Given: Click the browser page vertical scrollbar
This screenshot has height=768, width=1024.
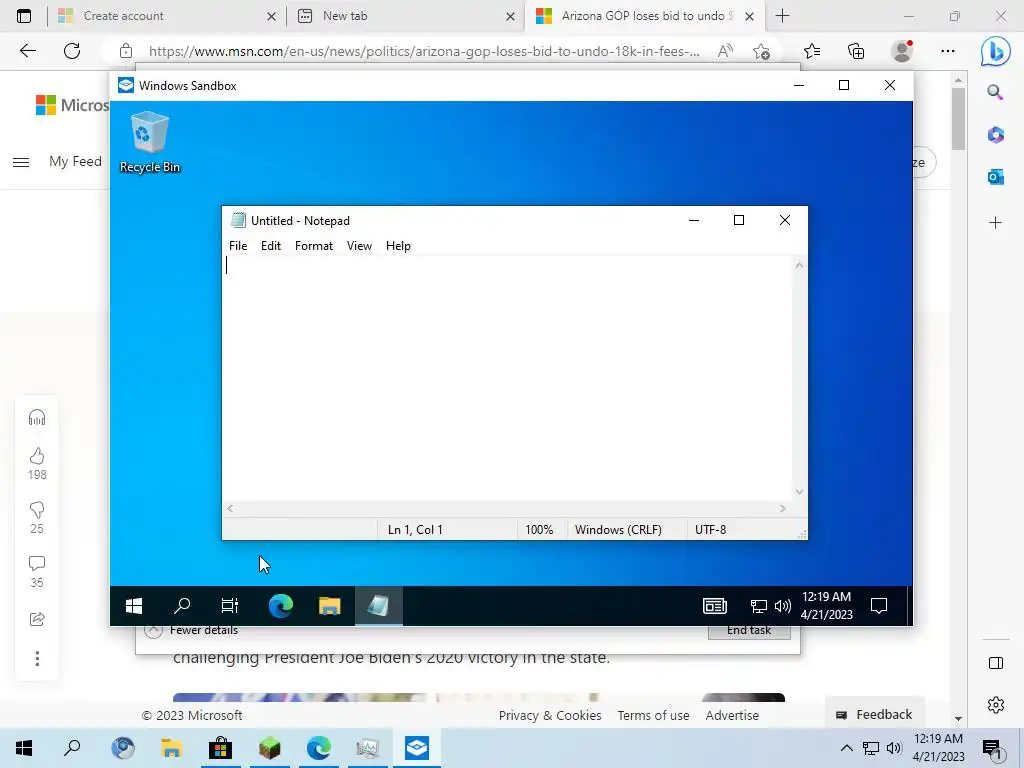Looking at the screenshot, I should coord(958,118).
